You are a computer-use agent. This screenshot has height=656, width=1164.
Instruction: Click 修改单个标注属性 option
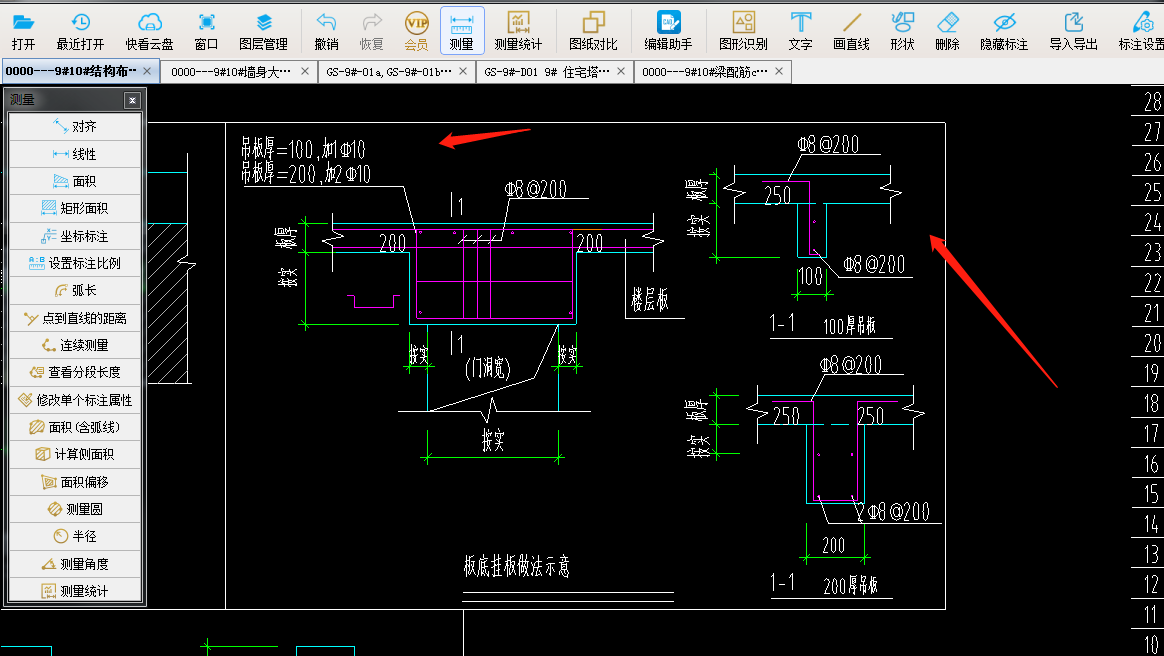tap(74, 400)
